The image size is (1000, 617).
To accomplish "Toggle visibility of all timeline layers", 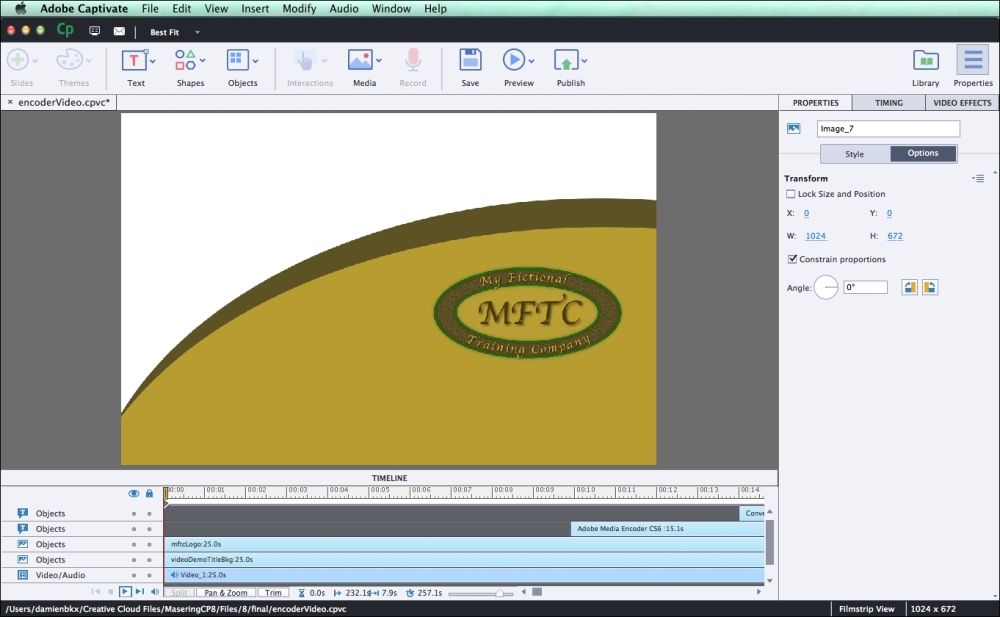I will pyautogui.click(x=136, y=493).
